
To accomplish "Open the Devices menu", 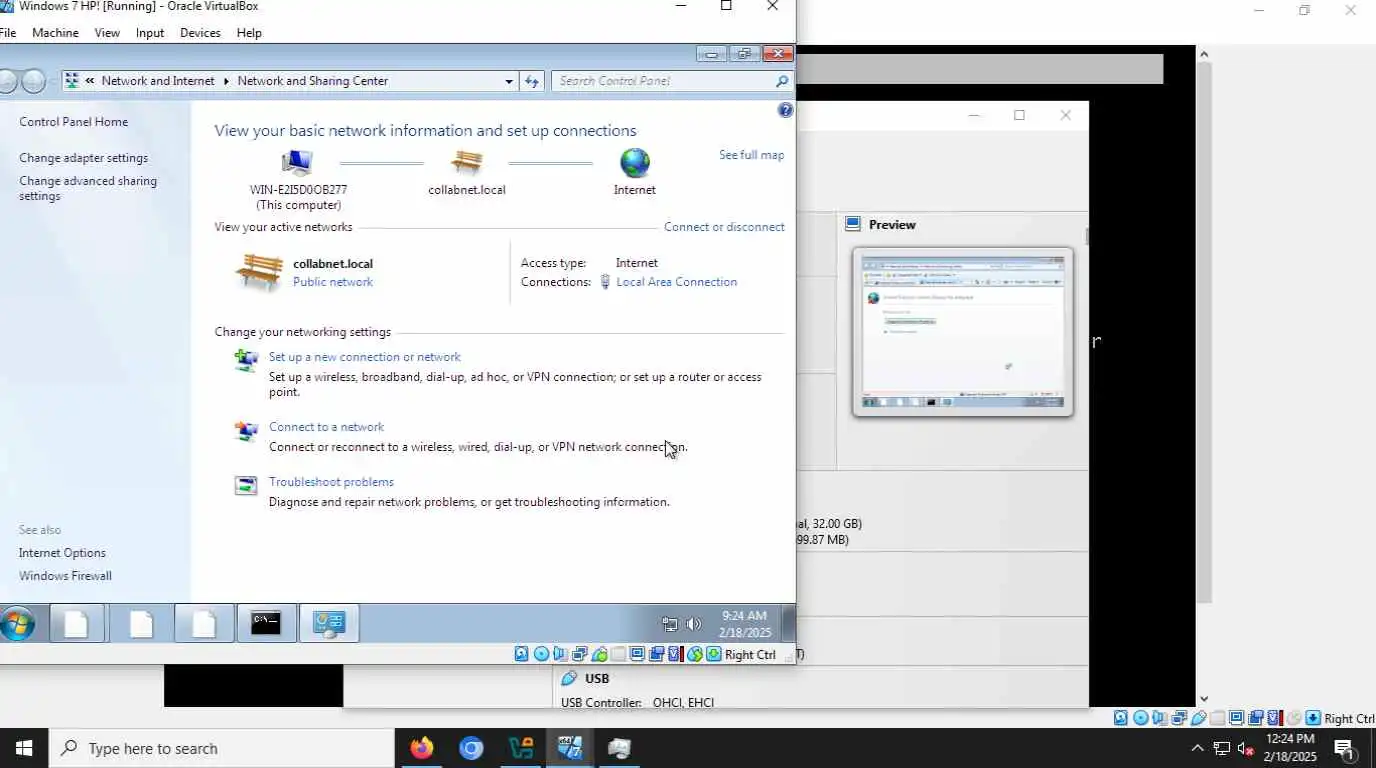I will 200,33.
